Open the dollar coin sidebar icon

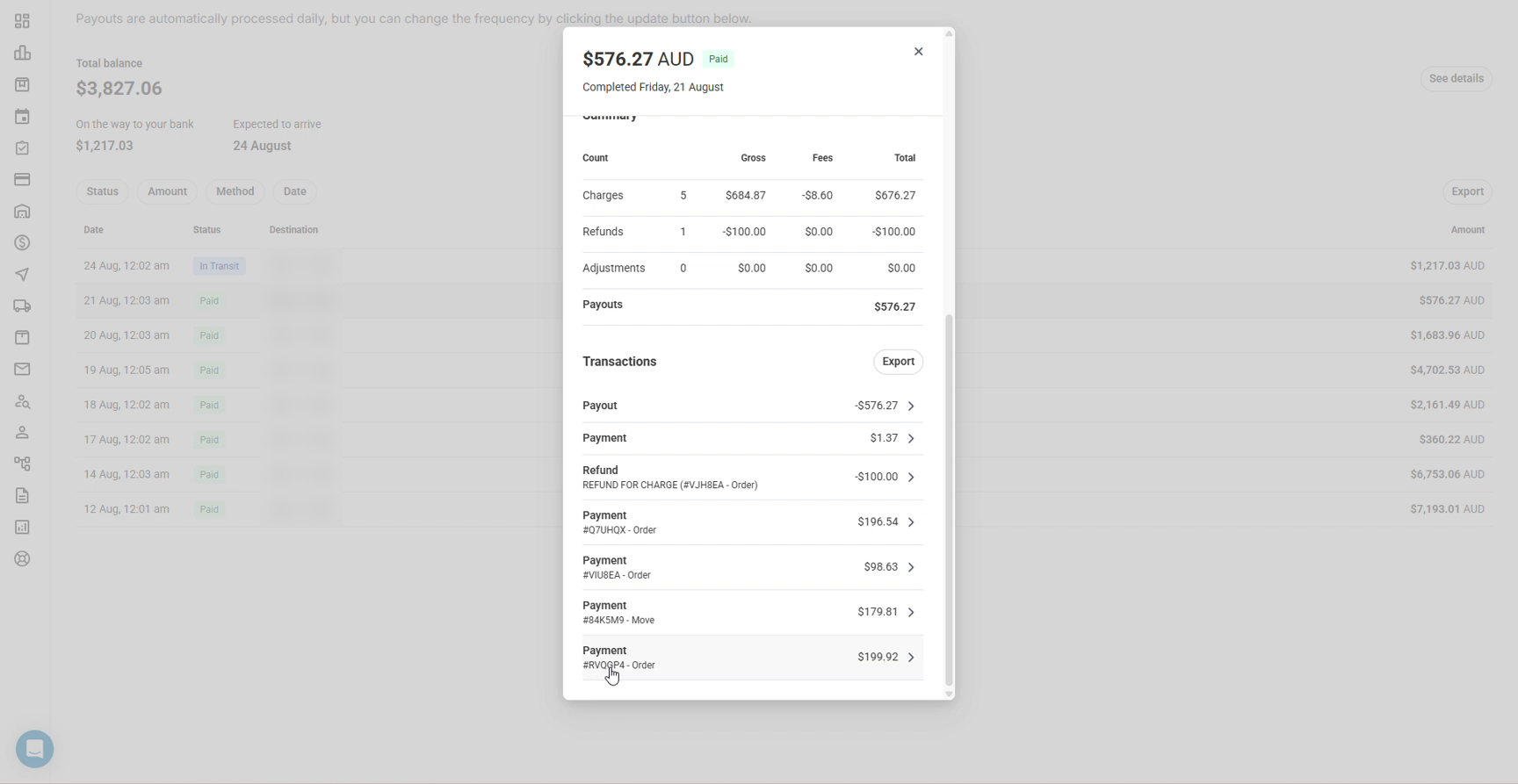pyautogui.click(x=22, y=243)
